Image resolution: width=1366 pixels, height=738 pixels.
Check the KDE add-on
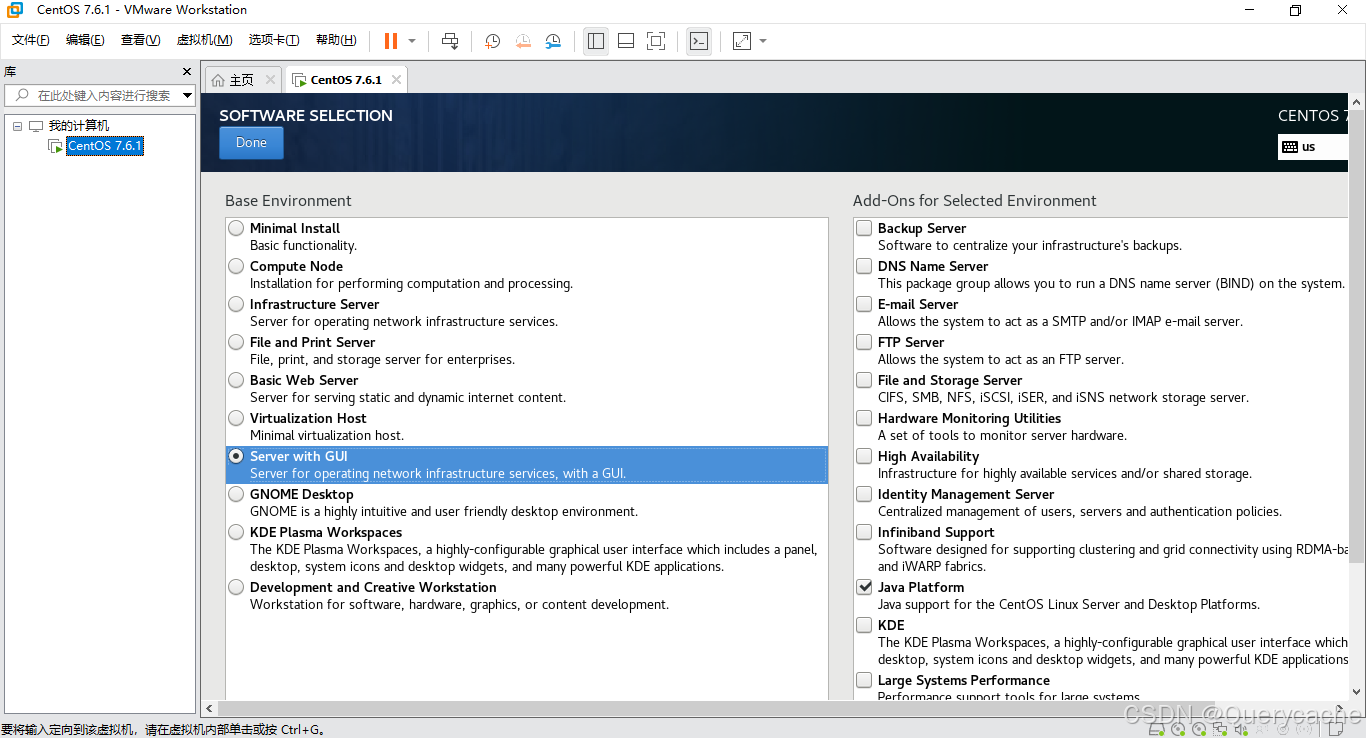864,625
